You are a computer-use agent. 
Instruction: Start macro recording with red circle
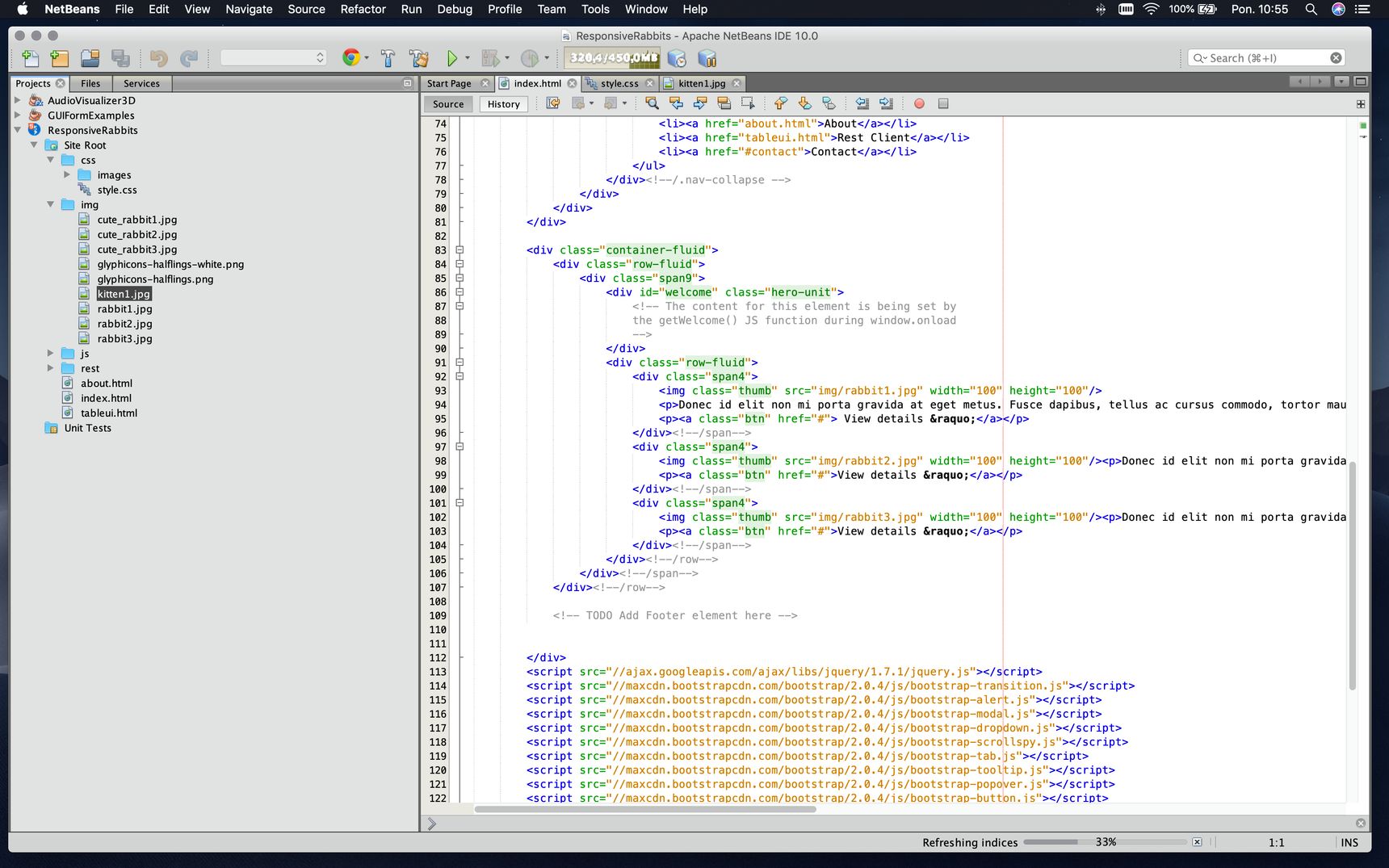[919, 103]
